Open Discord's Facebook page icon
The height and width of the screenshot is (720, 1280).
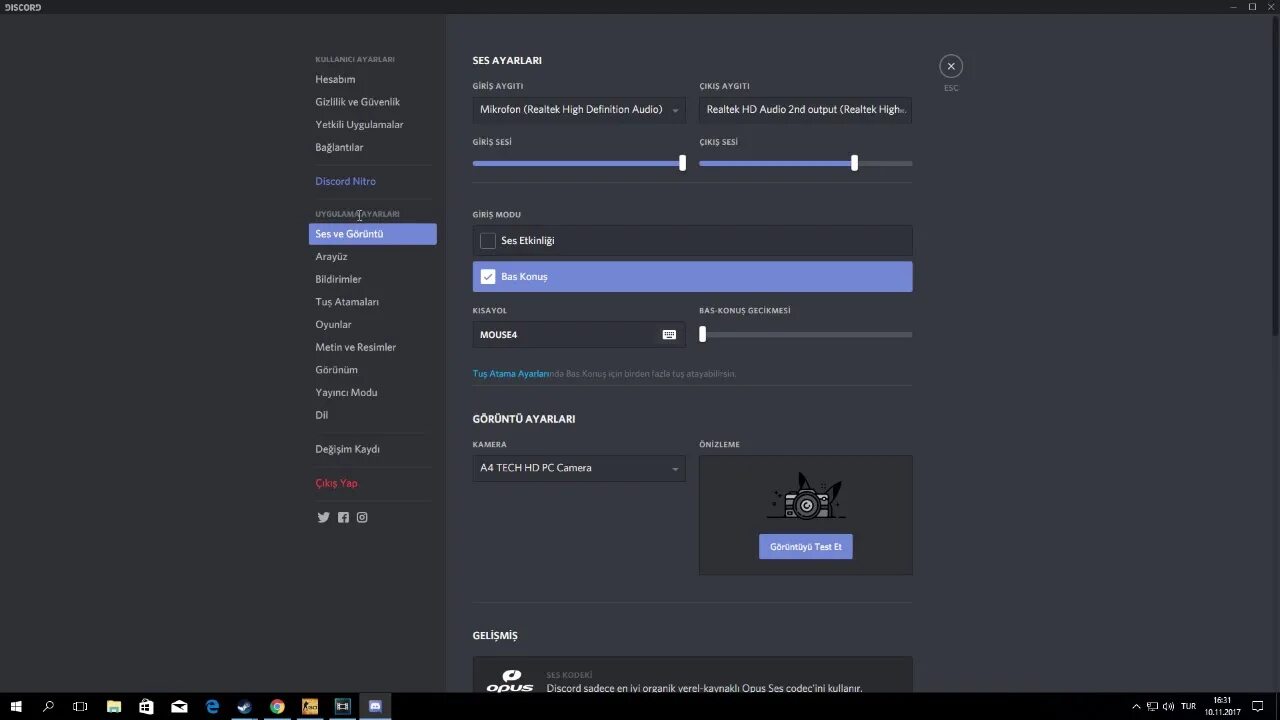click(x=343, y=517)
